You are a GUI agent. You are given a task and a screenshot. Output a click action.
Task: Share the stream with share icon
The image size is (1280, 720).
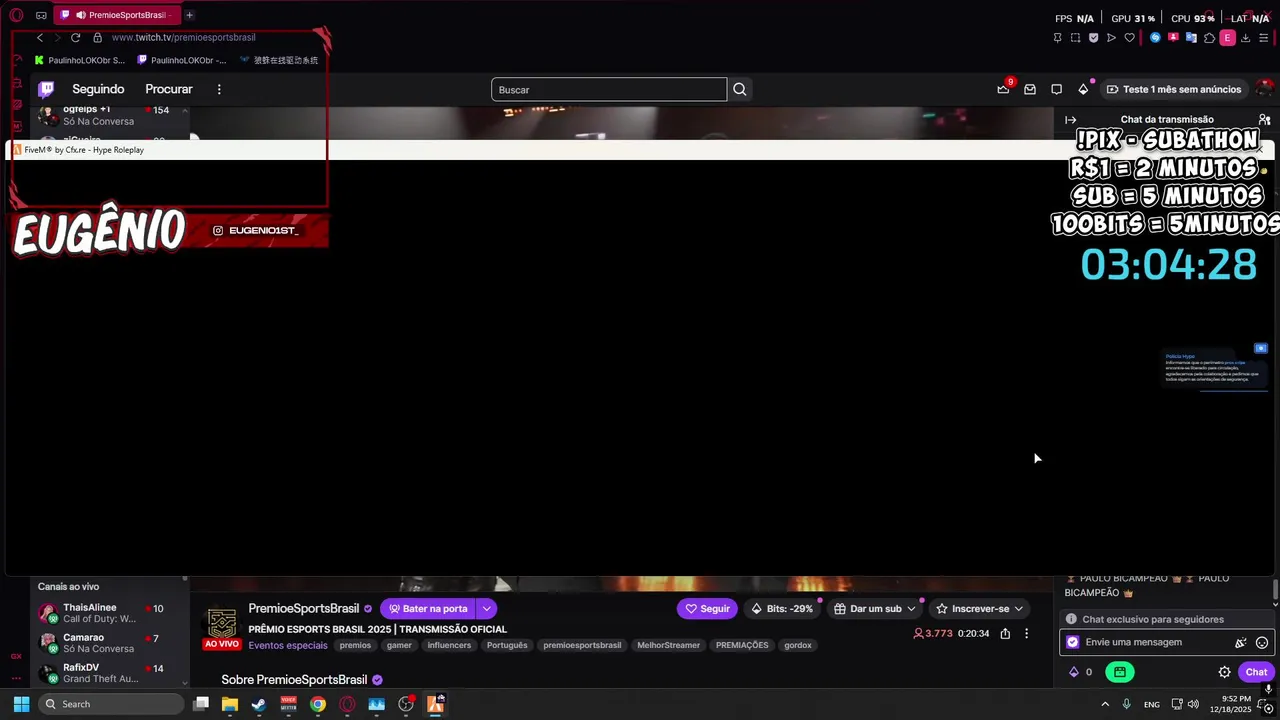[1005, 633]
